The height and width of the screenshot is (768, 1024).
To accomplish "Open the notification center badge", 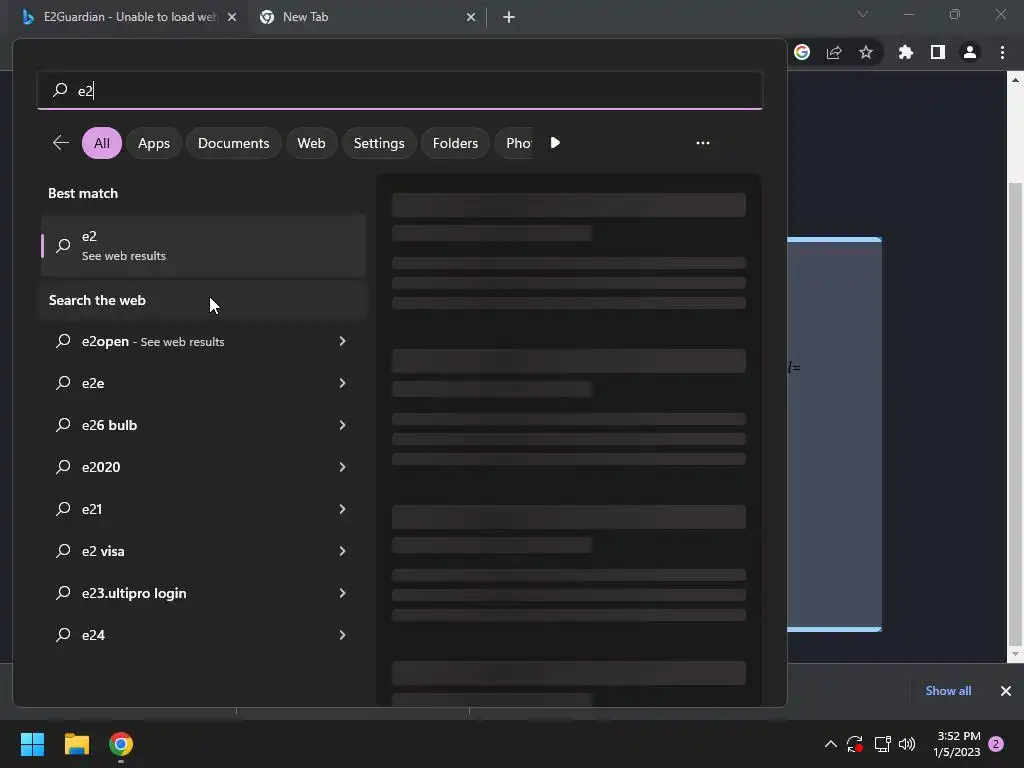I will pos(996,744).
